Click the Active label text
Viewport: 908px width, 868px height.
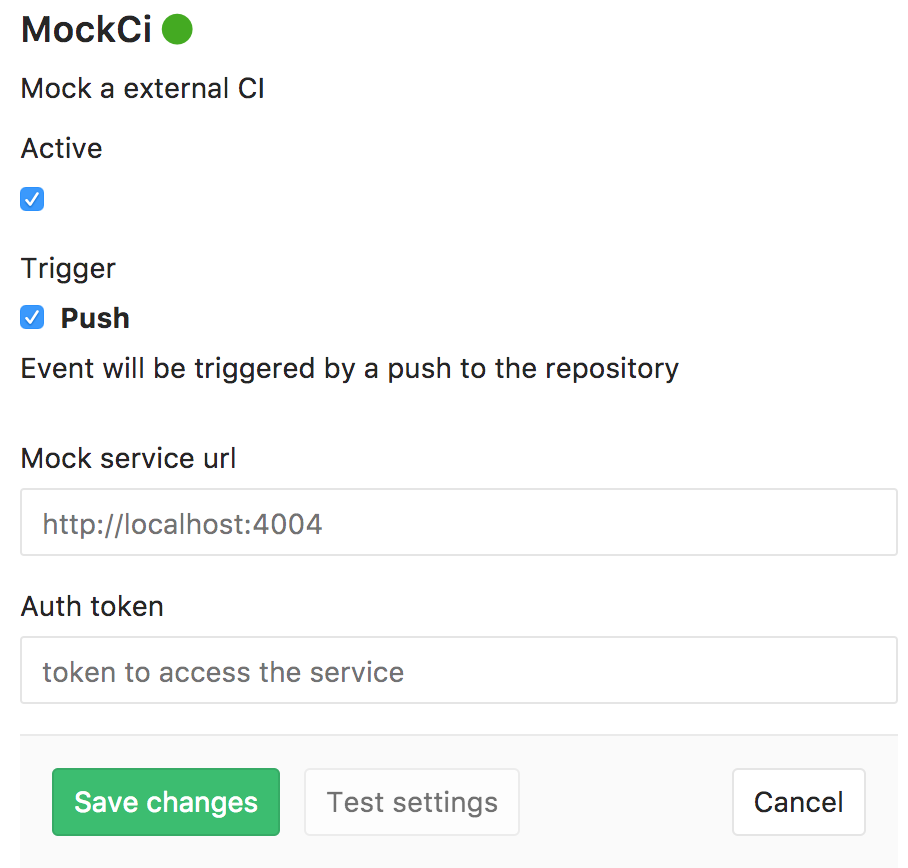point(61,148)
